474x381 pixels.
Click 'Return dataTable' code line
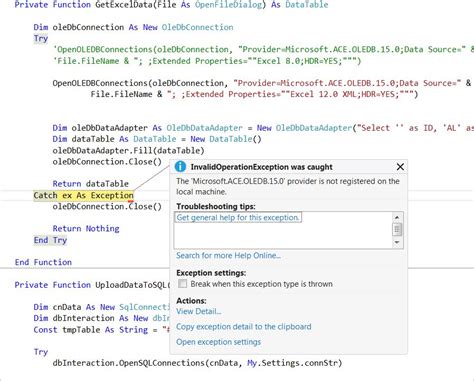[90, 184]
